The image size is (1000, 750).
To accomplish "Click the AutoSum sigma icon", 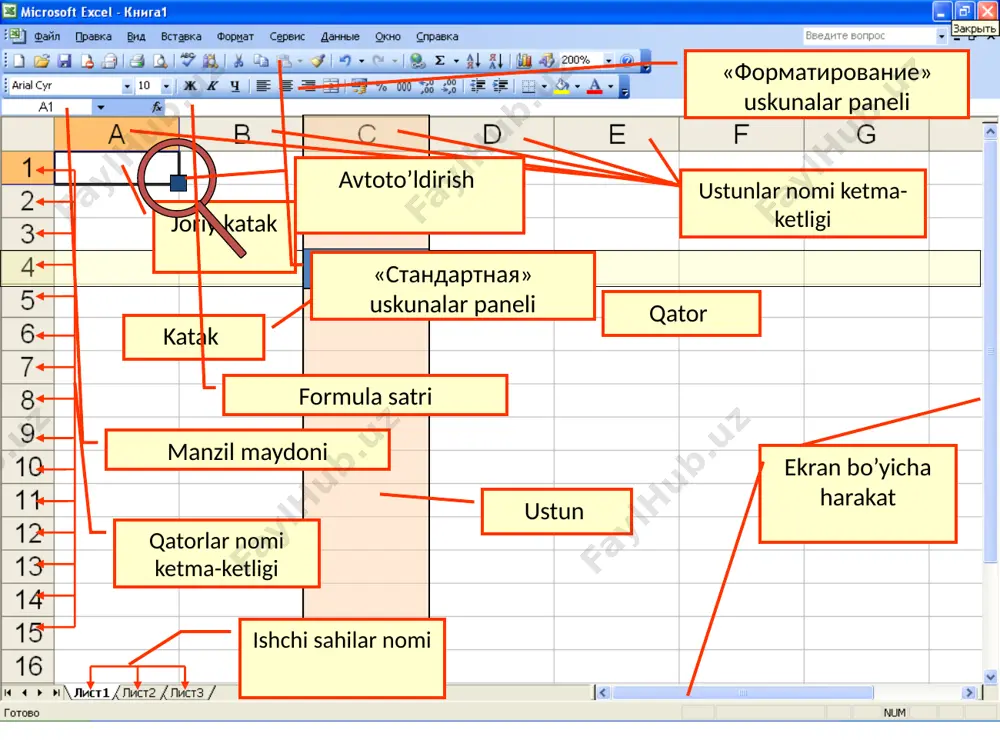I will (440, 61).
